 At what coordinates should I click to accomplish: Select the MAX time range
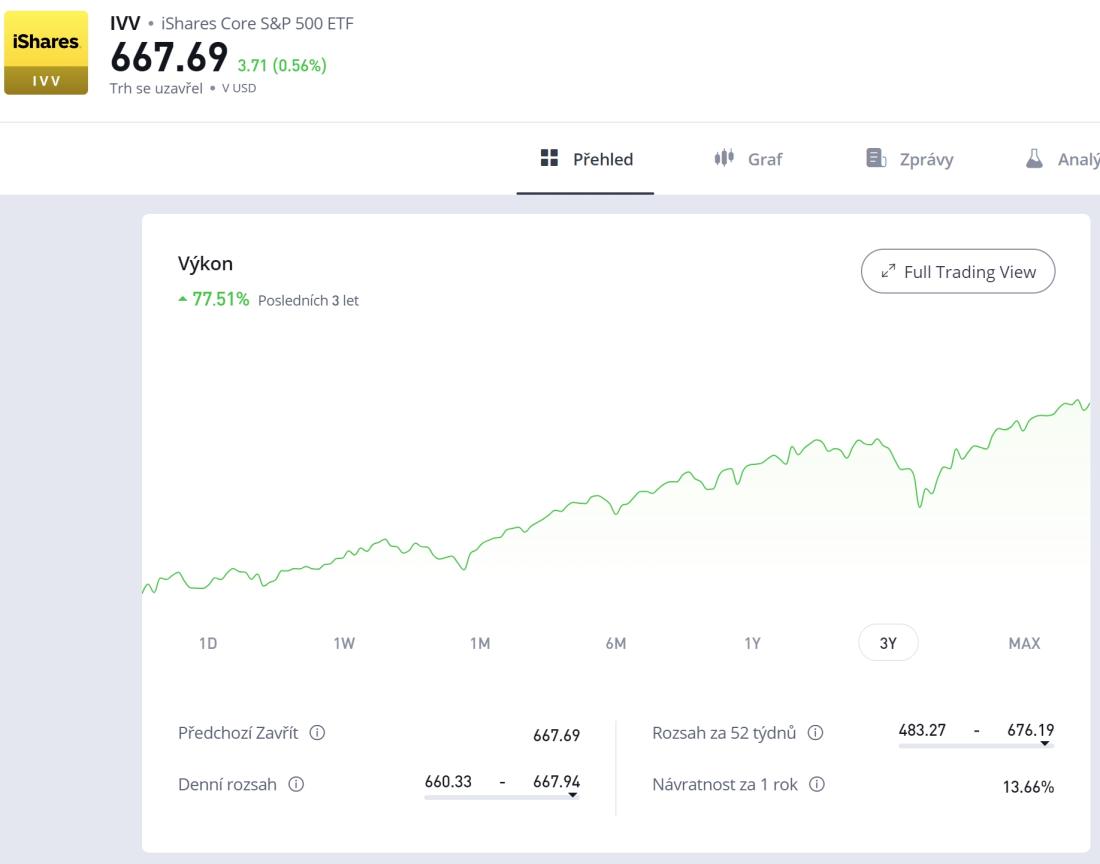pos(1024,643)
